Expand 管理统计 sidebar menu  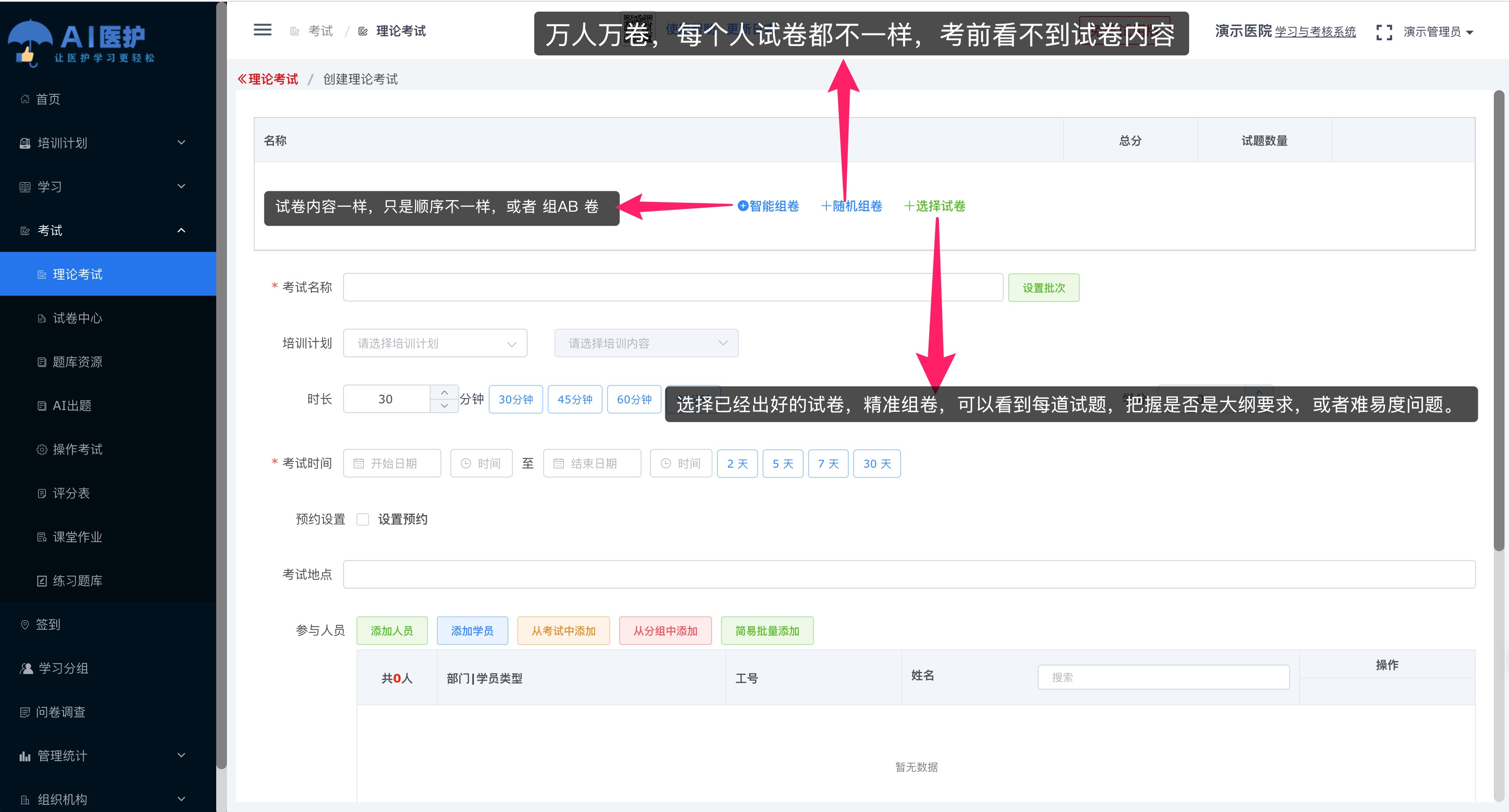109,756
